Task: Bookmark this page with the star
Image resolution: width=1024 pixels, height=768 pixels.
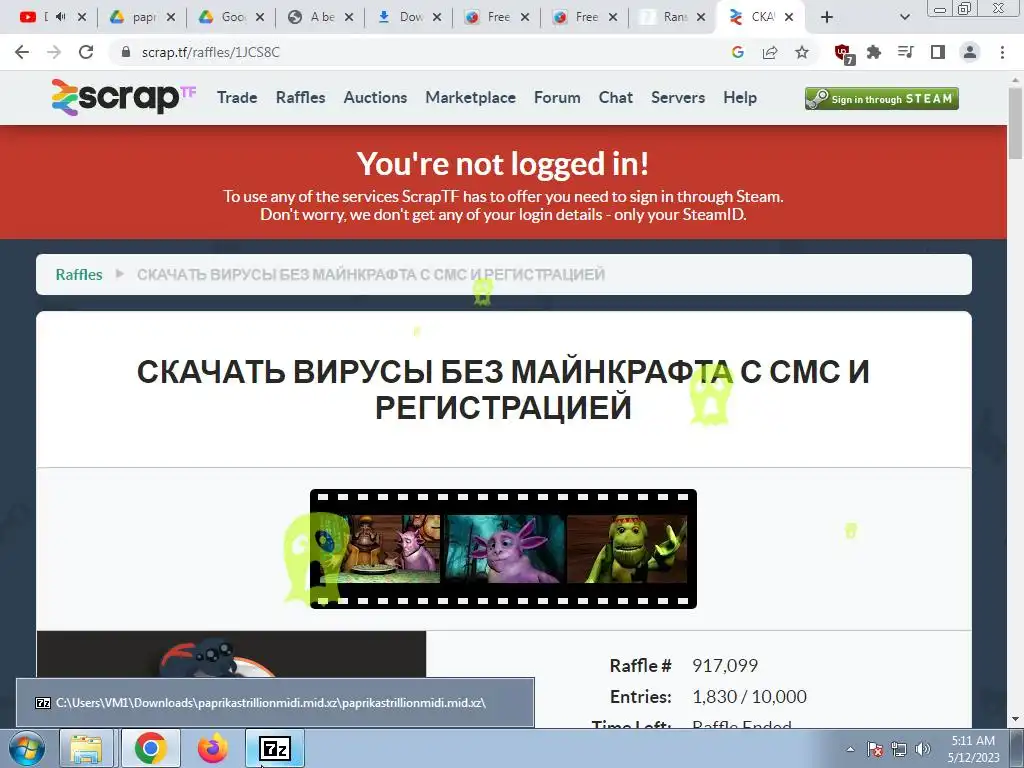Action: pos(802,52)
